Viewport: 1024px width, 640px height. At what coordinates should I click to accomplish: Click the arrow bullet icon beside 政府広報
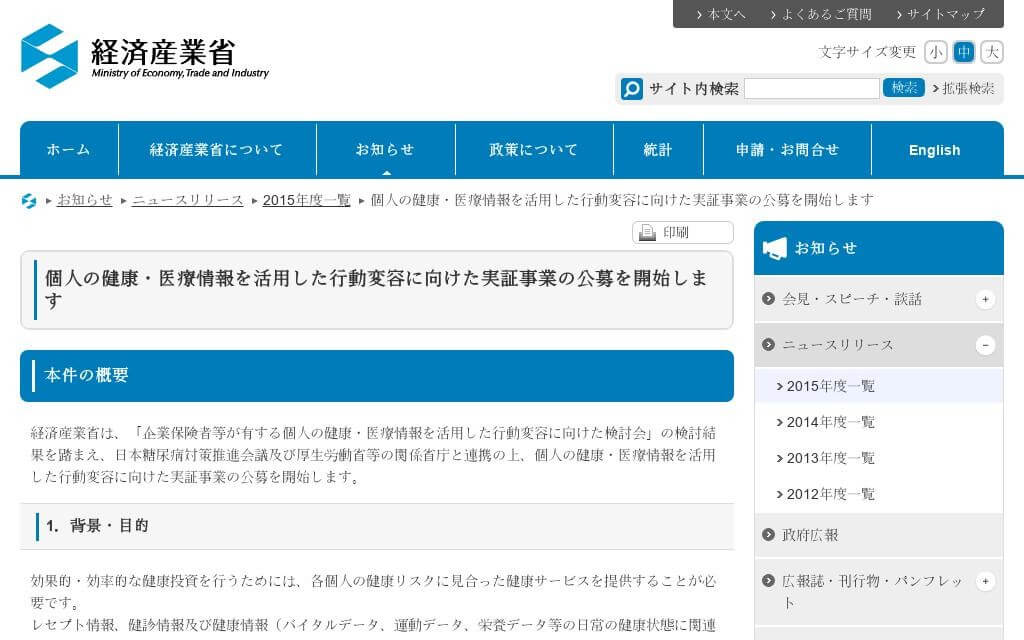[x=768, y=535]
